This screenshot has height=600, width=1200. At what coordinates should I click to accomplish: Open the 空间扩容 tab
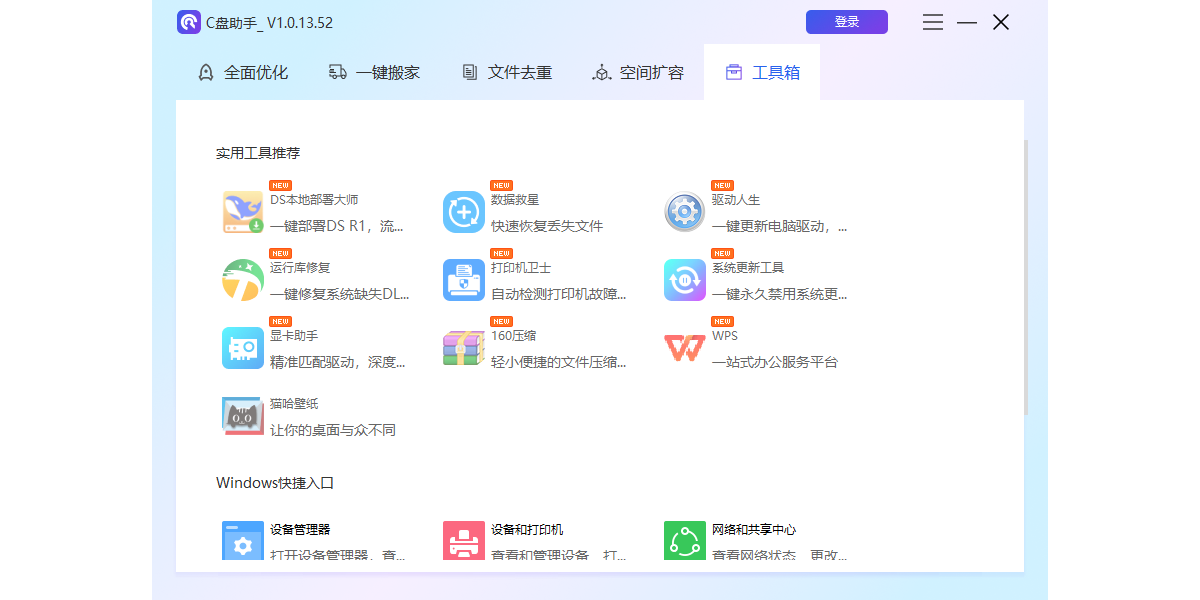tap(638, 72)
